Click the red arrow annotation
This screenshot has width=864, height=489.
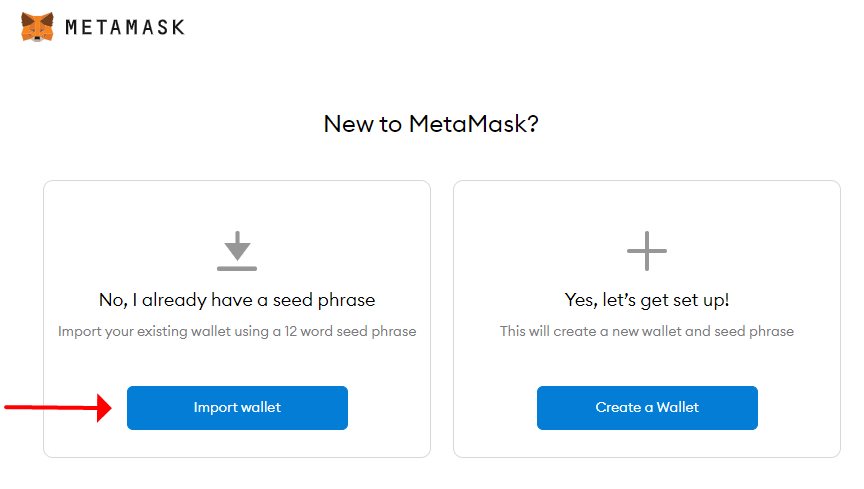point(58,408)
